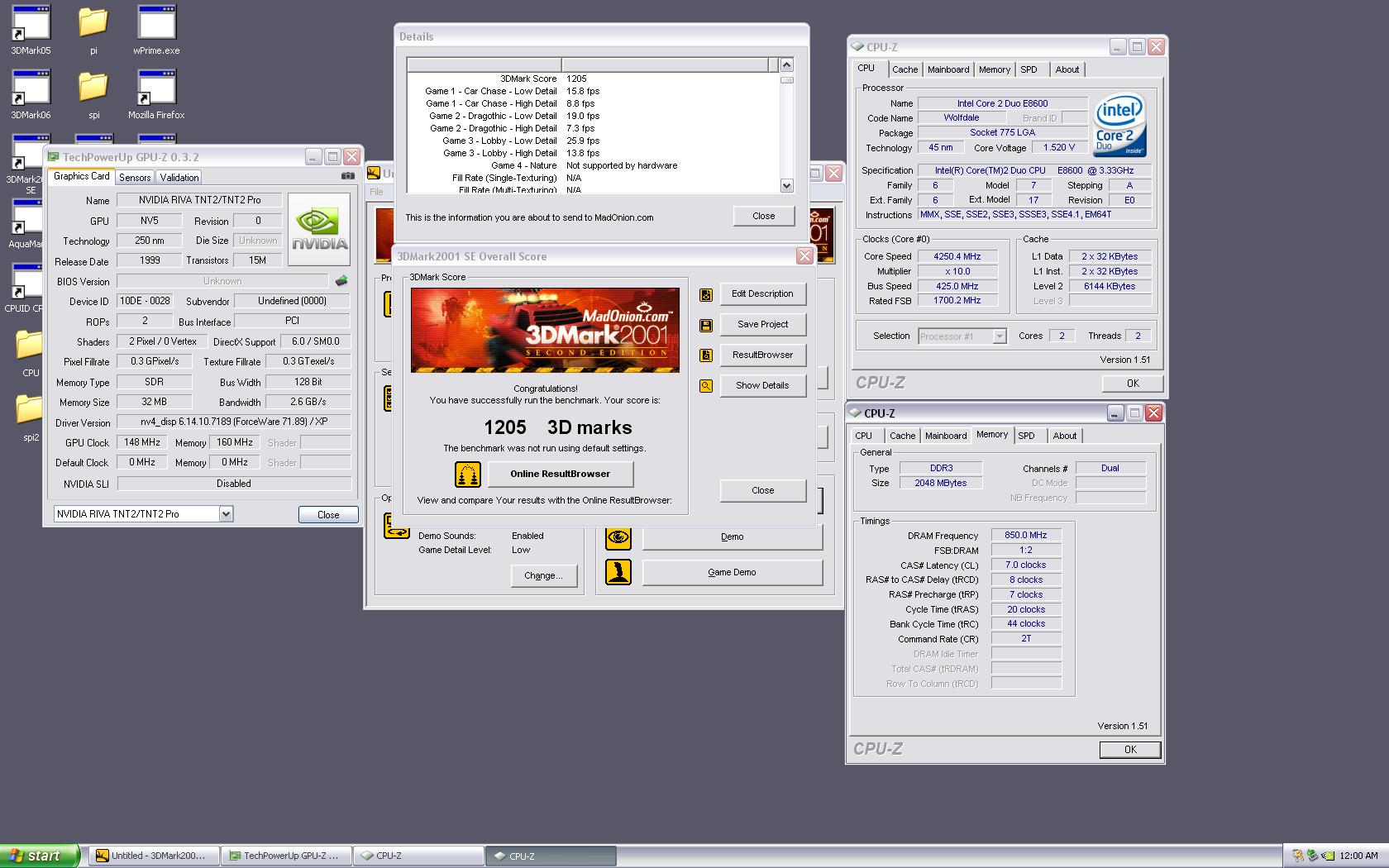This screenshot has height=868, width=1389.
Task: Click the Game Demo button
Action: pyautogui.click(x=732, y=572)
